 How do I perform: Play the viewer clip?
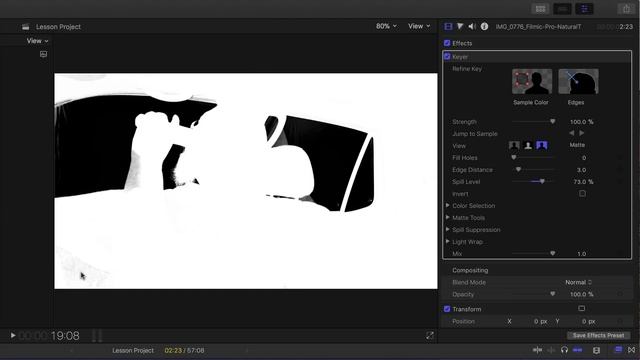click(x=13, y=336)
